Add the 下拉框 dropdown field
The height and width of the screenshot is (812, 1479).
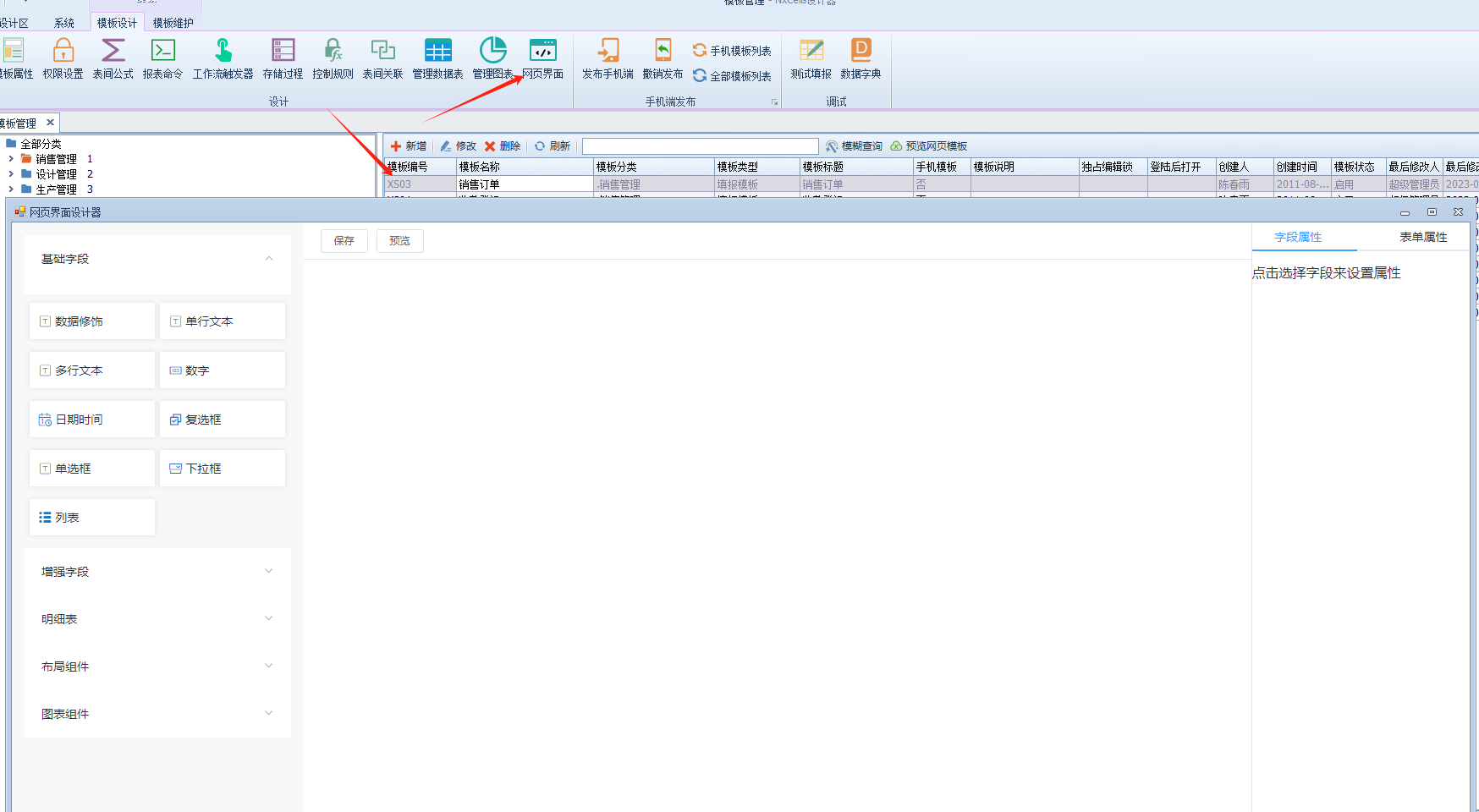tap(223, 469)
